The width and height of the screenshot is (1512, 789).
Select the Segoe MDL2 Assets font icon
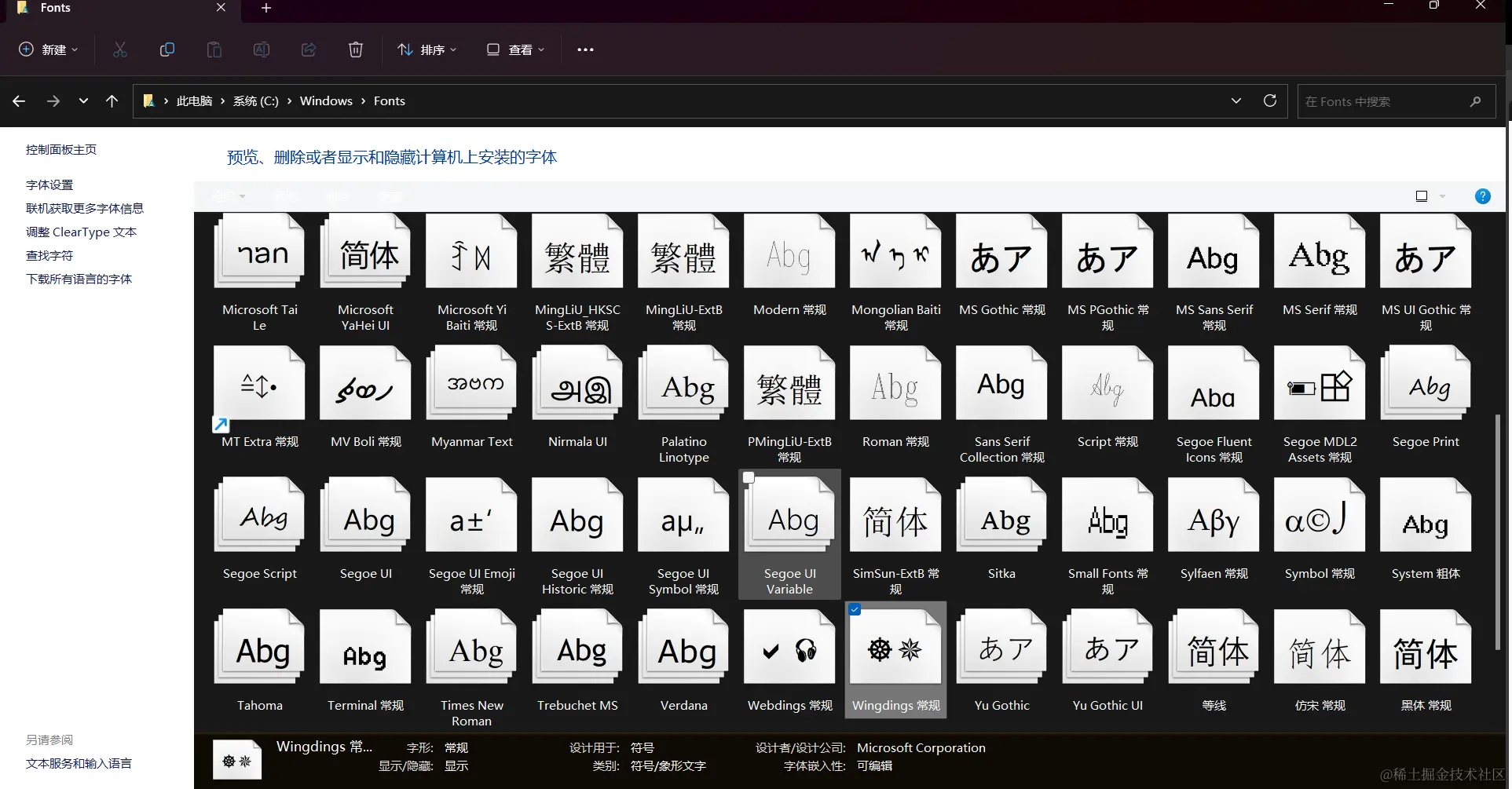[x=1320, y=385]
